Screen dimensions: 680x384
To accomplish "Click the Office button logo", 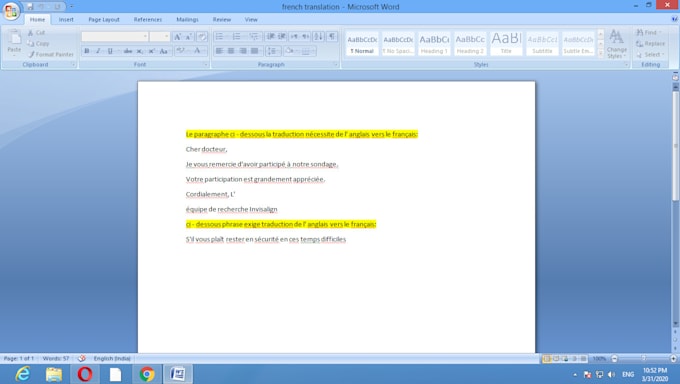I will [11, 11].
